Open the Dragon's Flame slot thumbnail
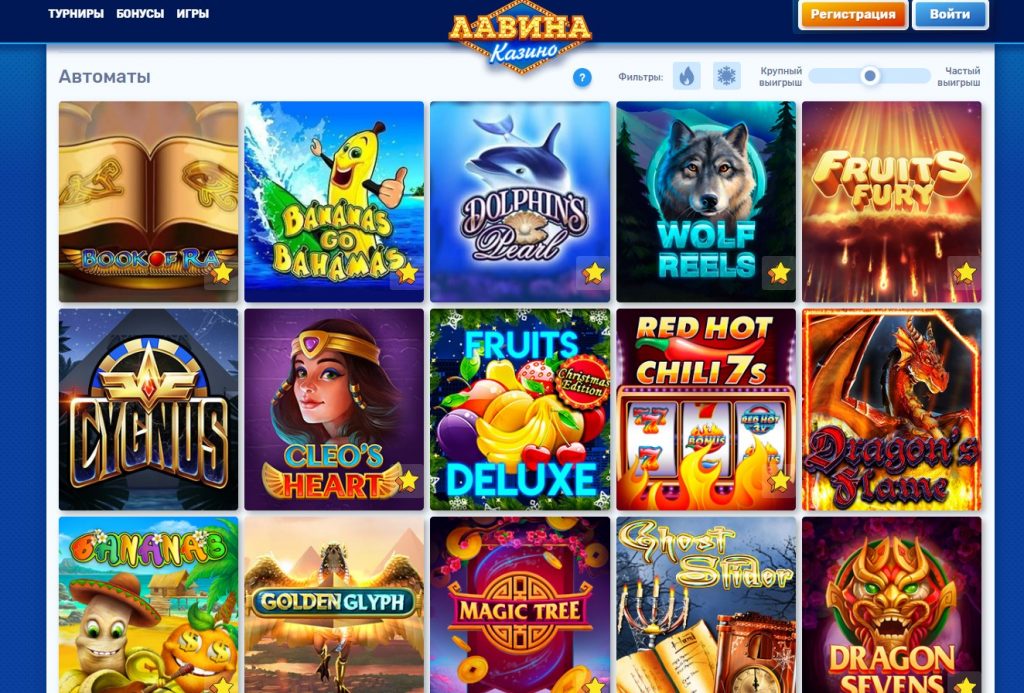 click(x=891, y=410)
